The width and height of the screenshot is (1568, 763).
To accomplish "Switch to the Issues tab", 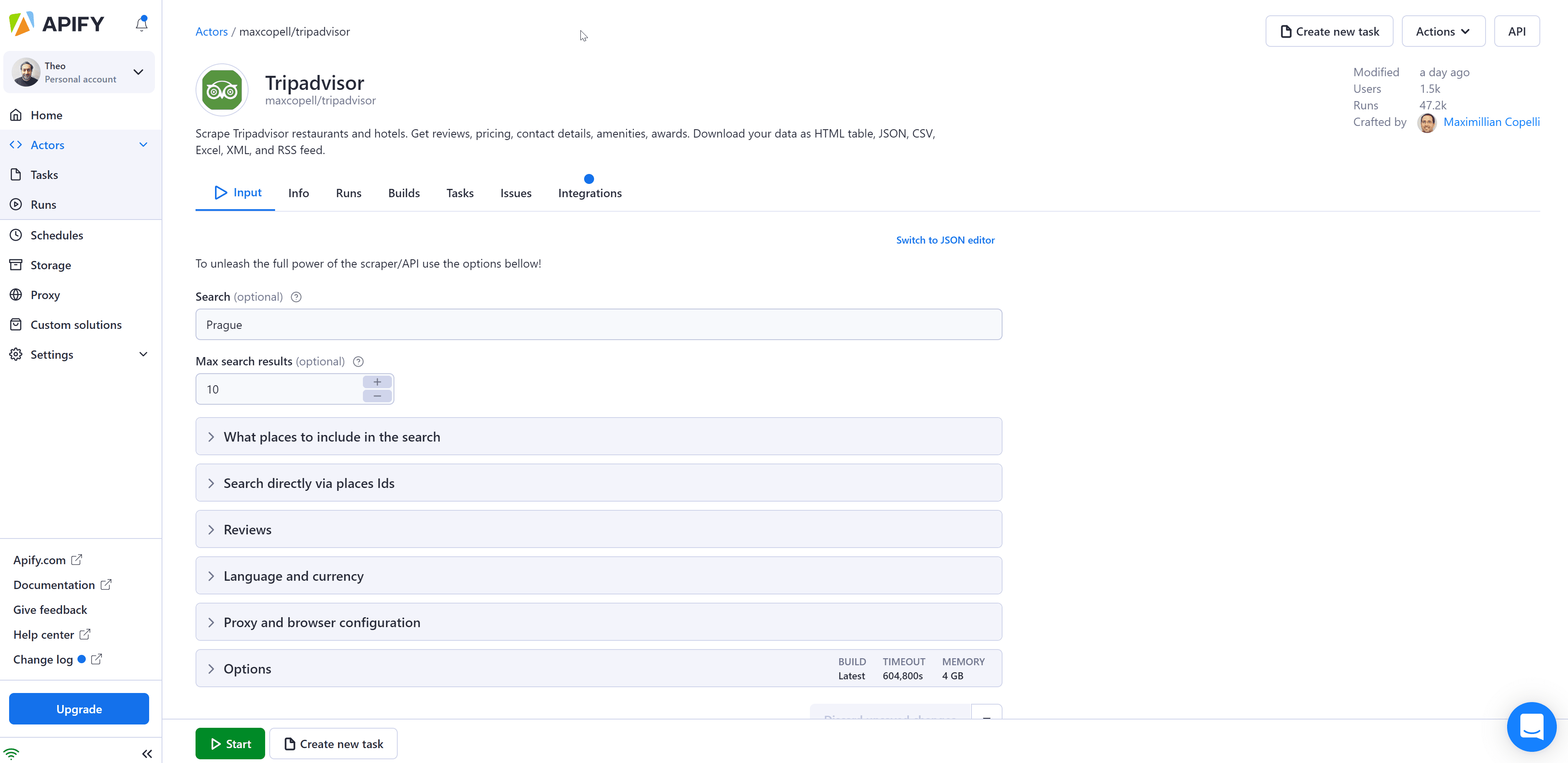I will (x=516, y=193).
